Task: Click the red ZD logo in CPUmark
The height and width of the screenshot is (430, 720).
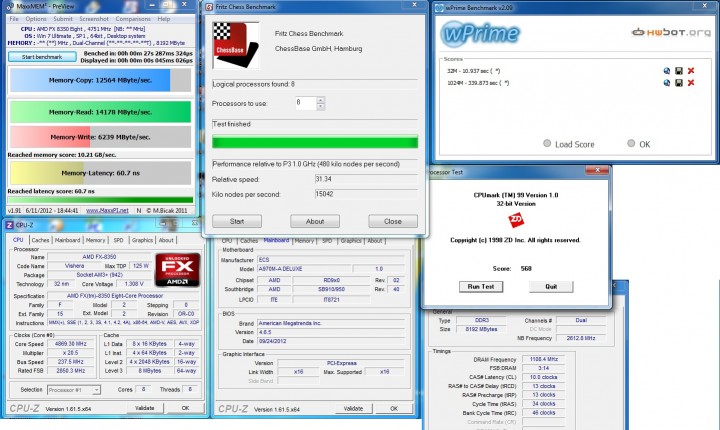Action: [516, 220]
